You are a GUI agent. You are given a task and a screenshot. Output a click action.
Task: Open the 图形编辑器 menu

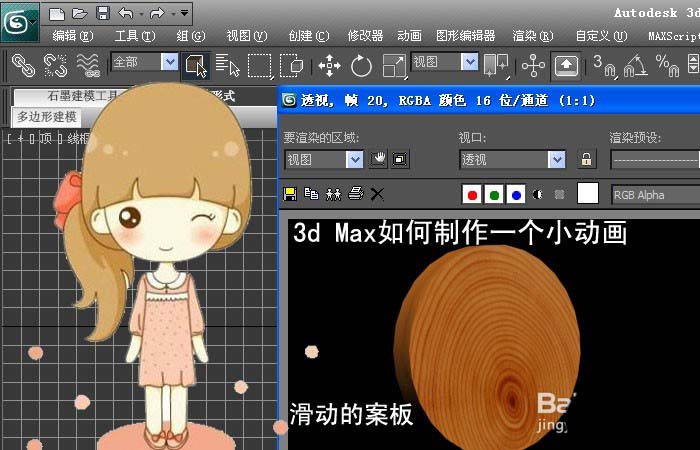pos(466,36)
